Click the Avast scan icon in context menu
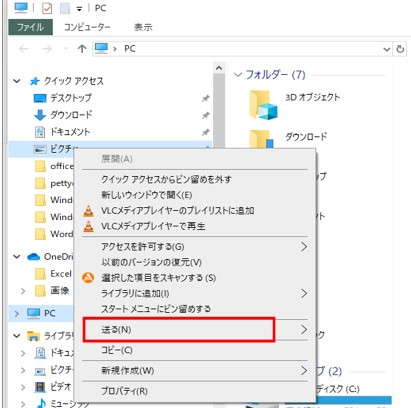This screenshot has height=408, width=411. click(88, 277)
